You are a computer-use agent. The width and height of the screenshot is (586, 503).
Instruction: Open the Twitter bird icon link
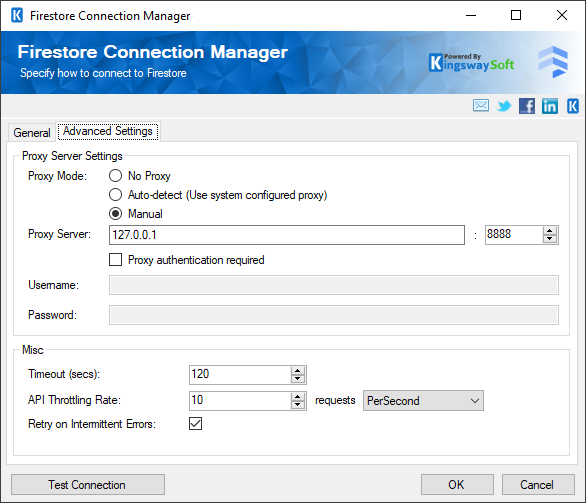(x=504, y=106)
